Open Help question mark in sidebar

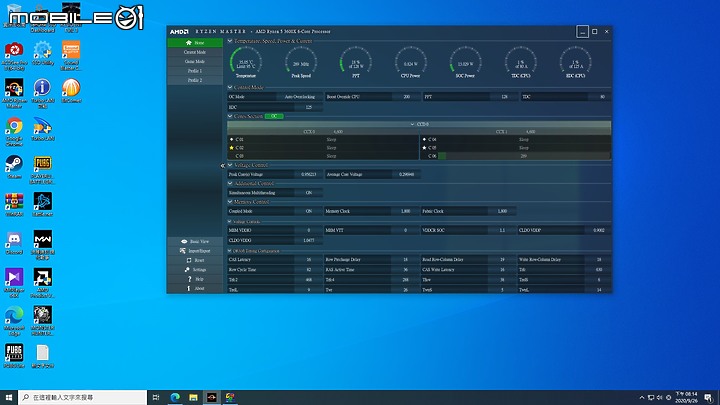[x=189, y=279]
